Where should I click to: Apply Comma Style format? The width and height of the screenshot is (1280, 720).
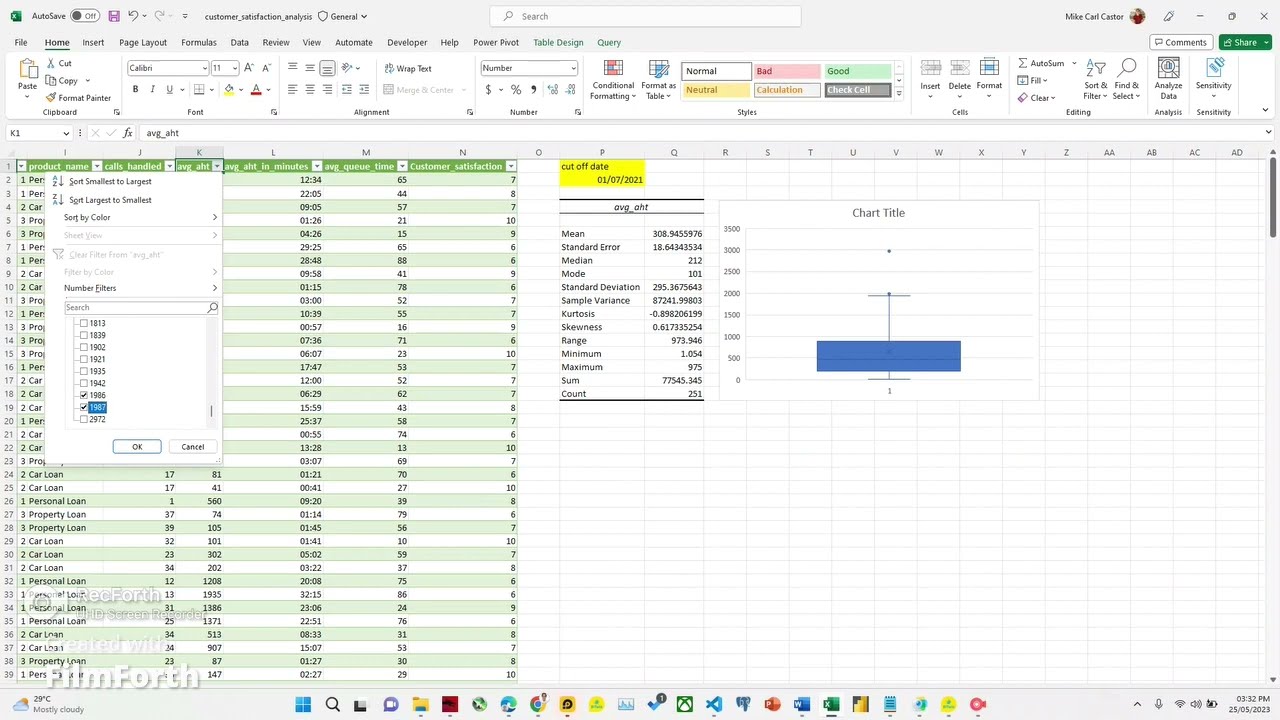533,90
